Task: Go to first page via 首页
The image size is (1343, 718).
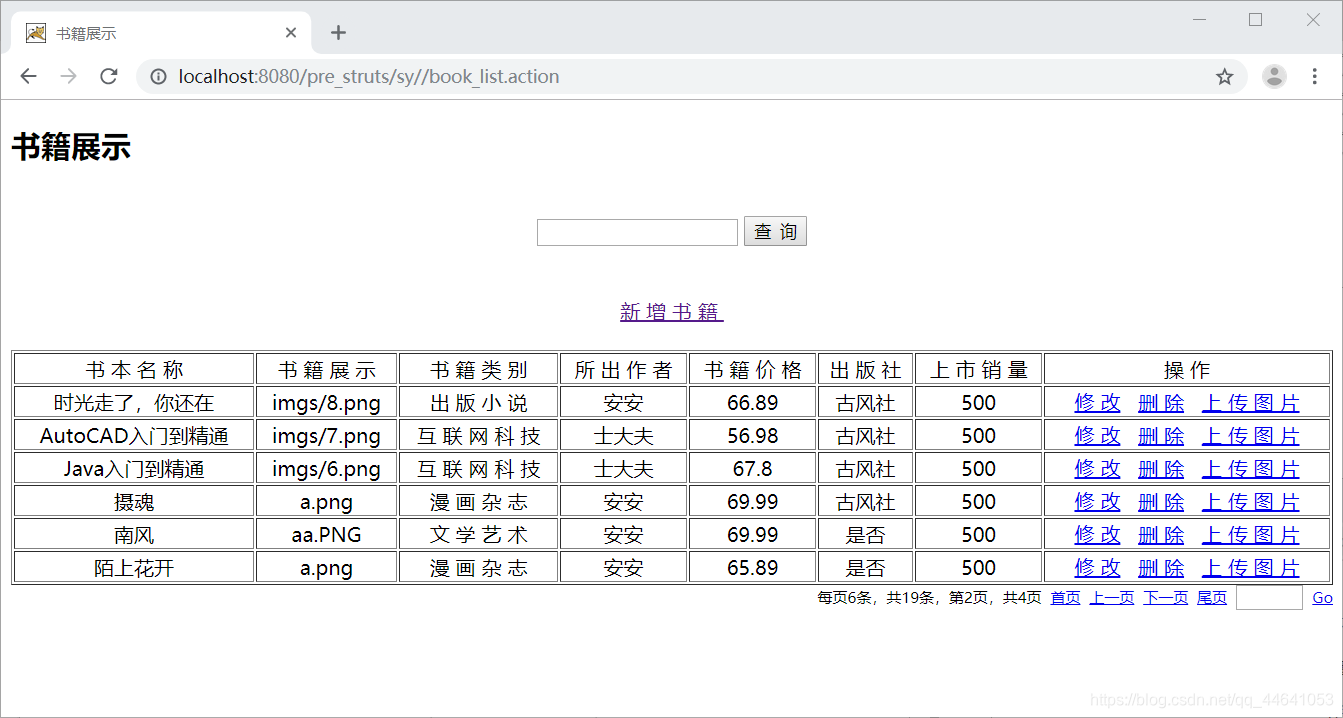Action: 1065,598
